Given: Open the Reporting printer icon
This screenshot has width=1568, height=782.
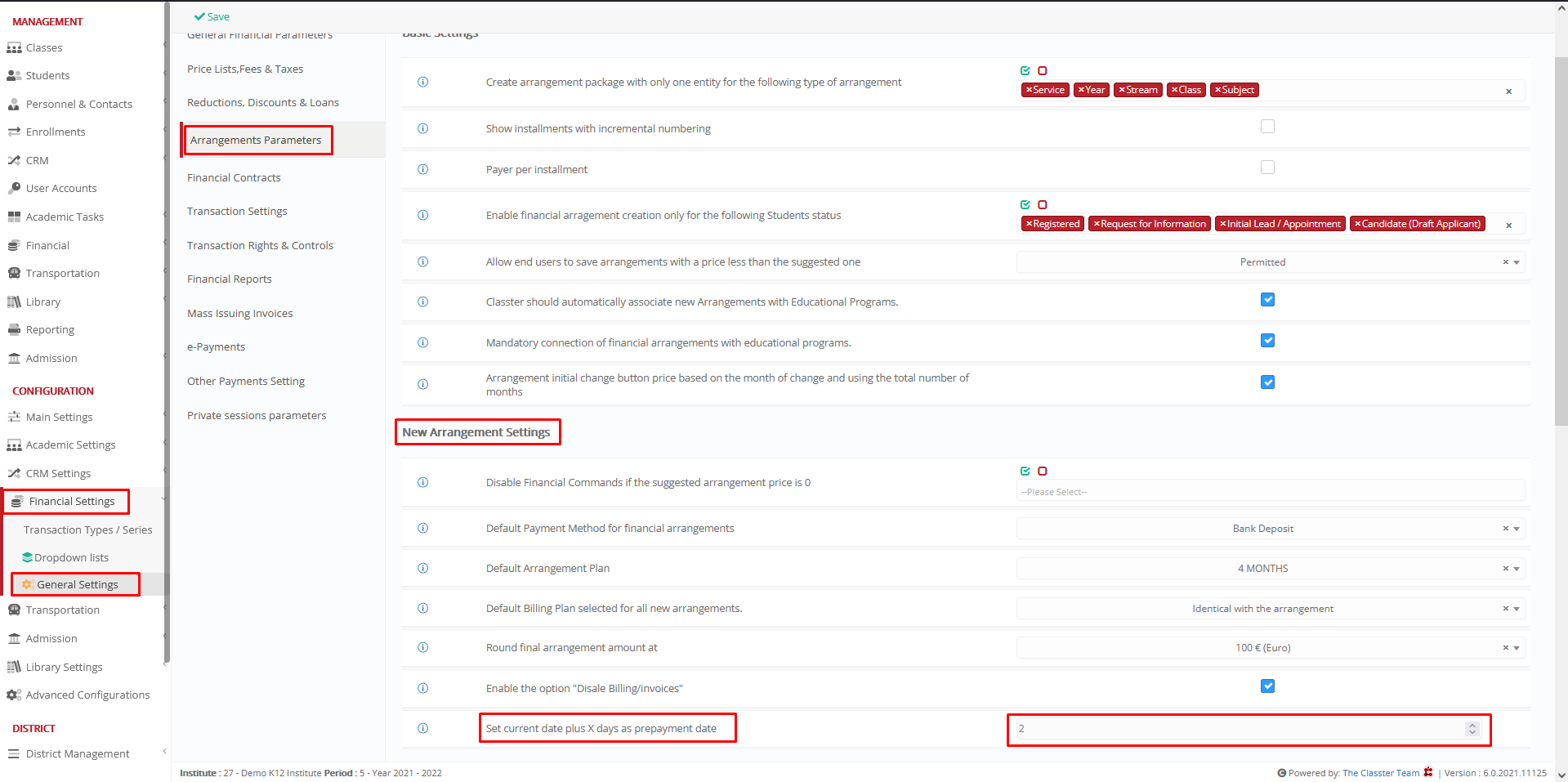Looking at the screenshot, I should [x=14, y=330].
